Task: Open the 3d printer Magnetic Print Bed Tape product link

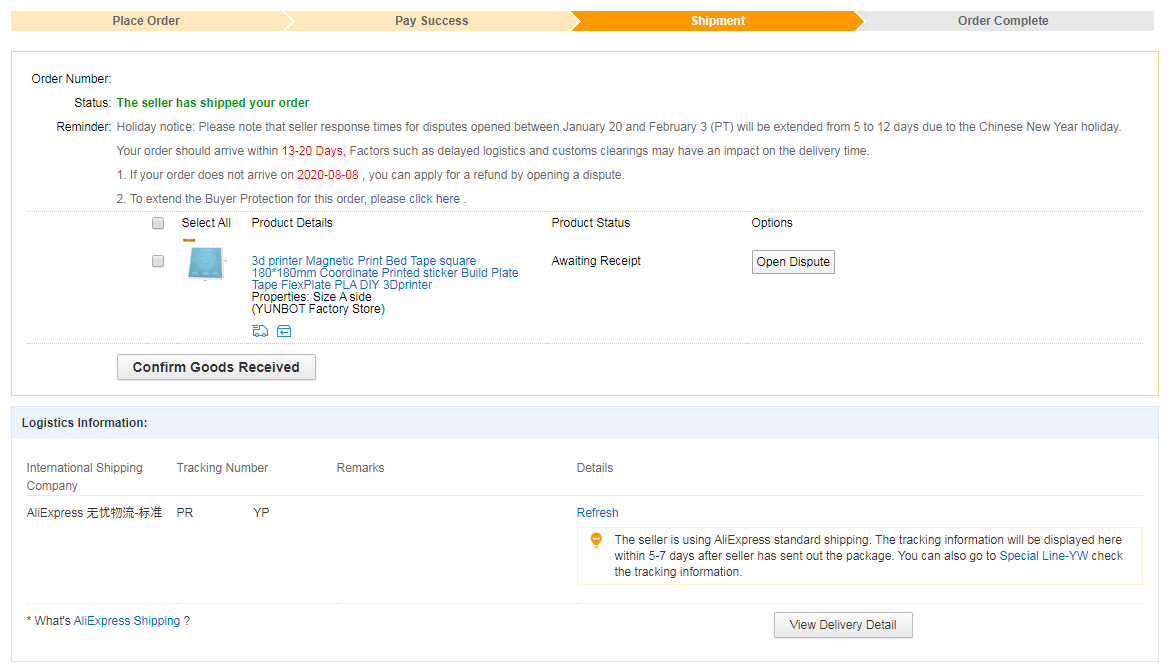Action: click(384, 273)
